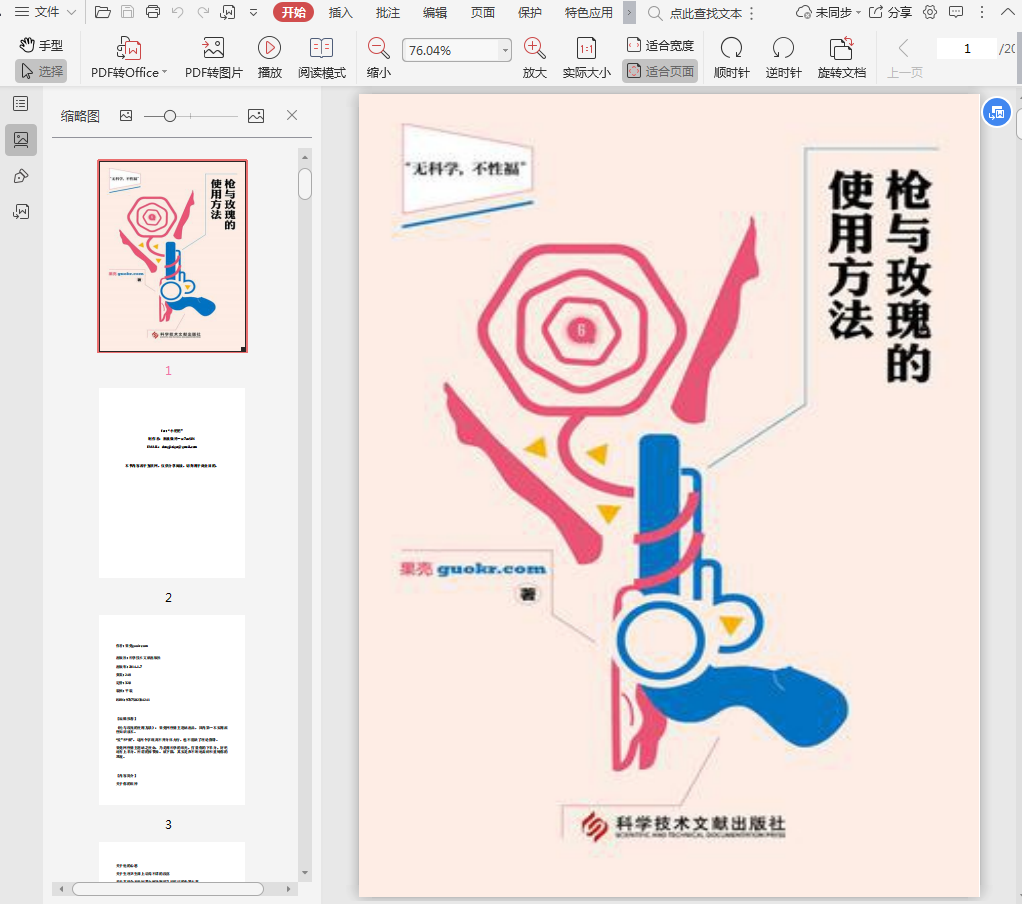Collapse the ribbon with the chevron up
The height and width of the screenshot is (904, 1022).
(1007, 12)
